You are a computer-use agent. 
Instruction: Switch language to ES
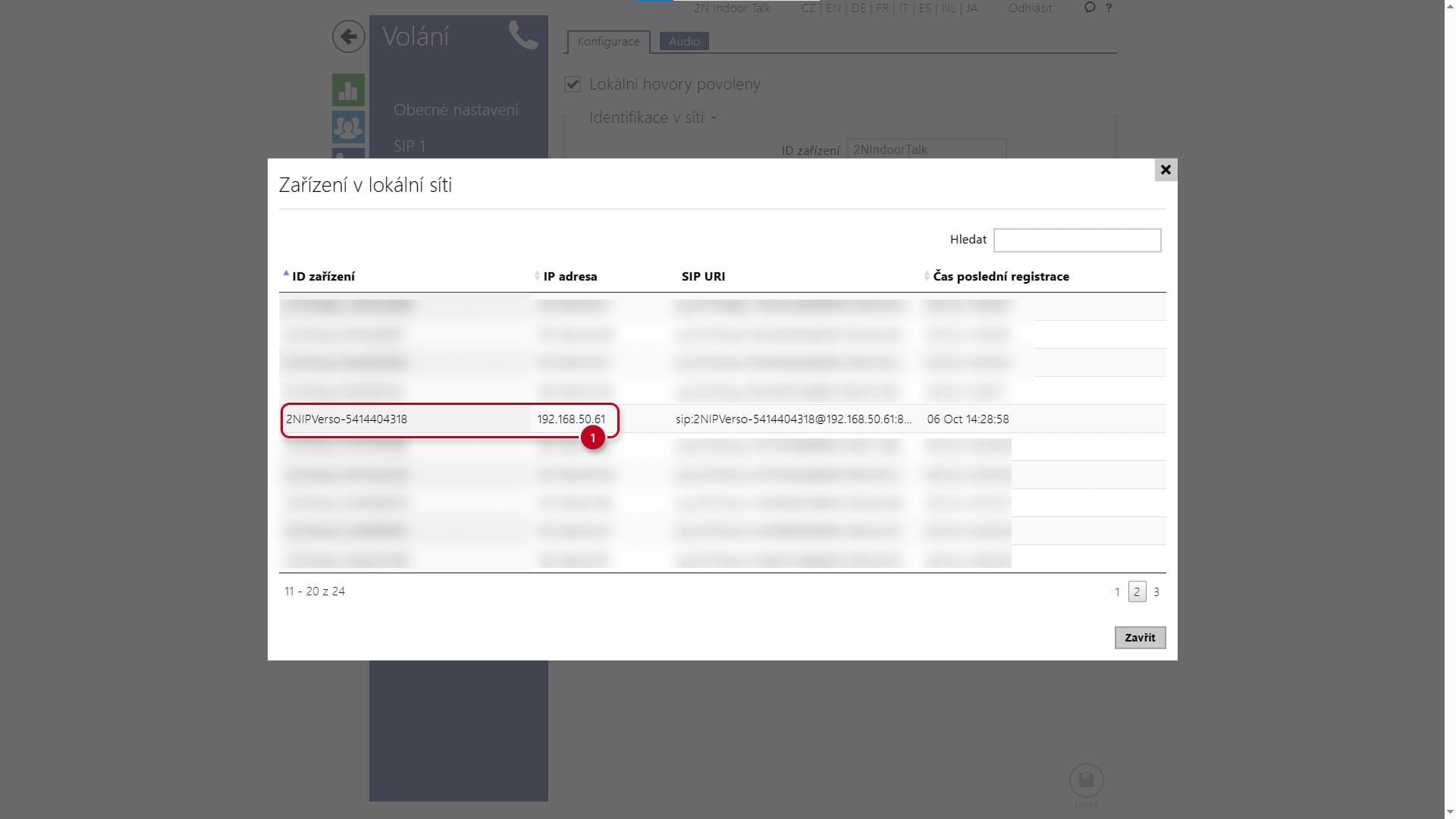click(924, 8)
